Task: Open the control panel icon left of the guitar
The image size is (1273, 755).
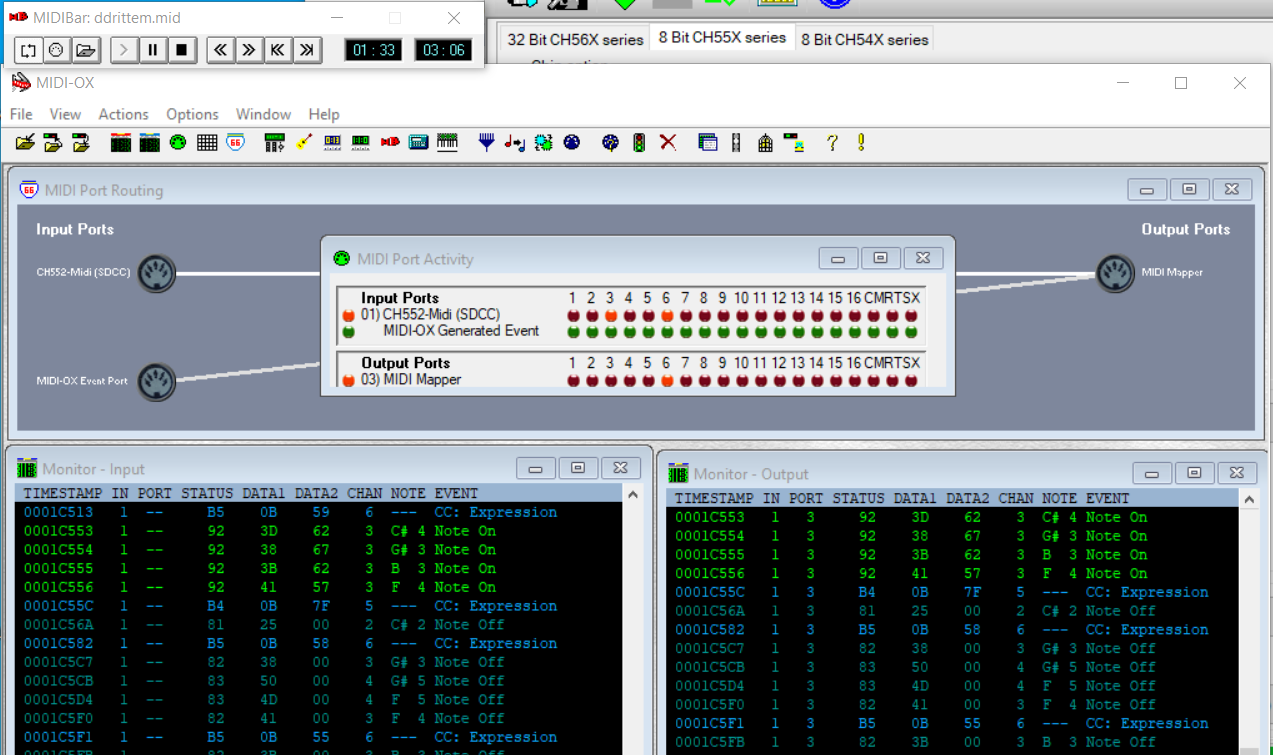Action: pyautogui.click(x=274, y=143)
